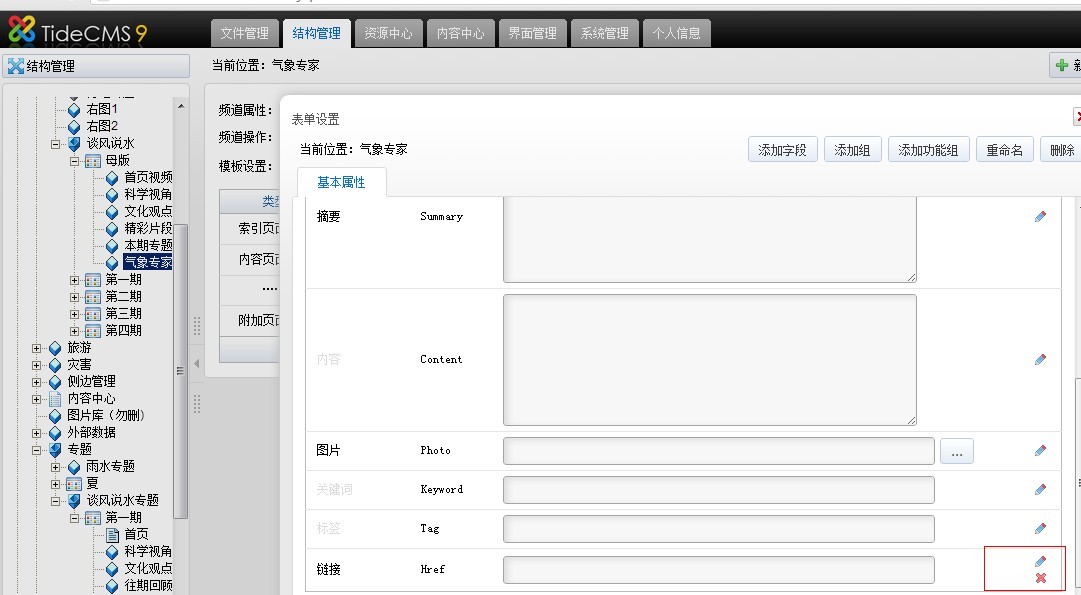Delete the Href field with red X
The width and height of the screenshot is (1081, 595).
click(x=1040, y=578)
